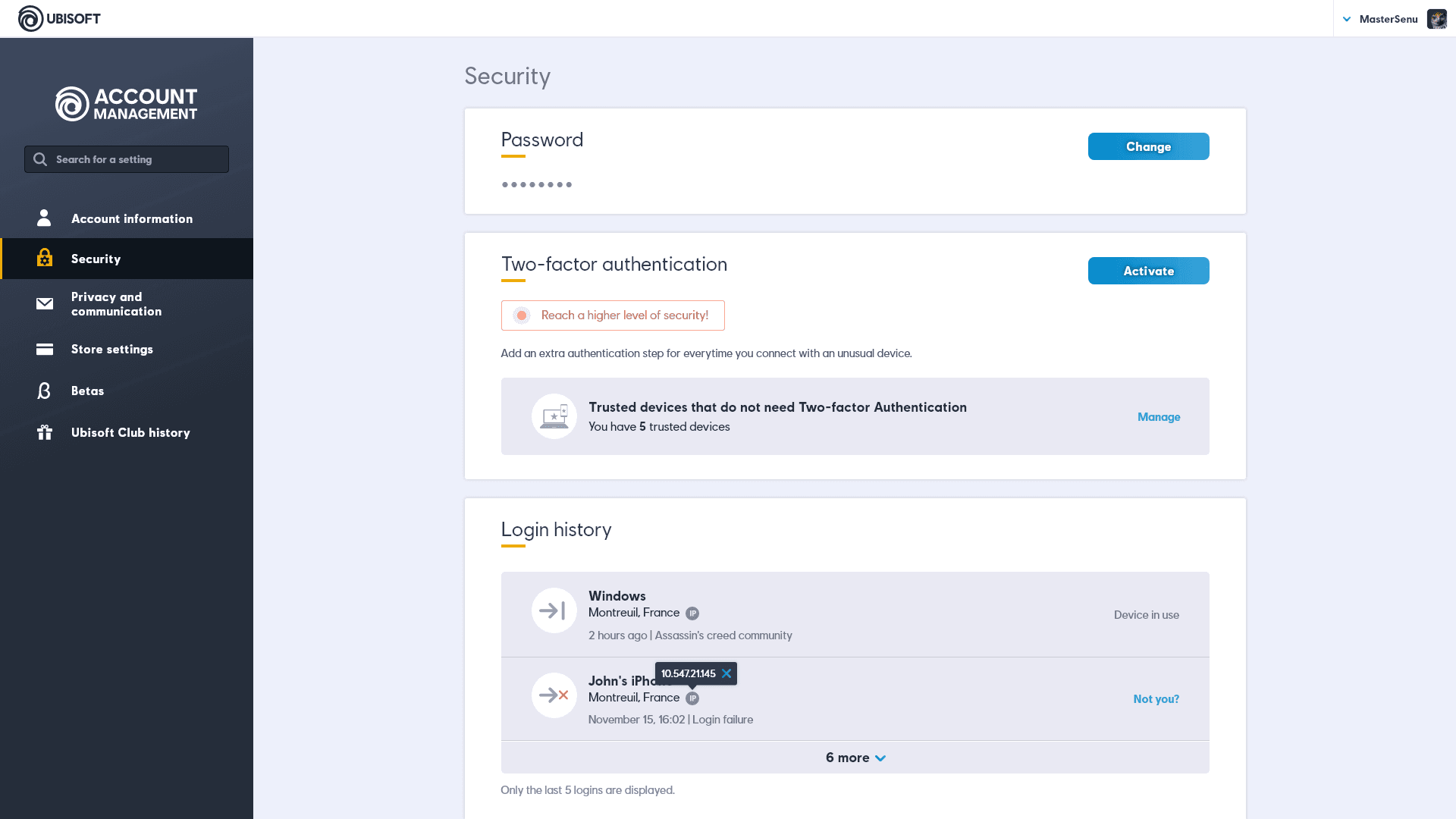The image size is (1456, 819).
Task: Click the Security lock icon in sidebar
Action: click(x=44, y=258)
